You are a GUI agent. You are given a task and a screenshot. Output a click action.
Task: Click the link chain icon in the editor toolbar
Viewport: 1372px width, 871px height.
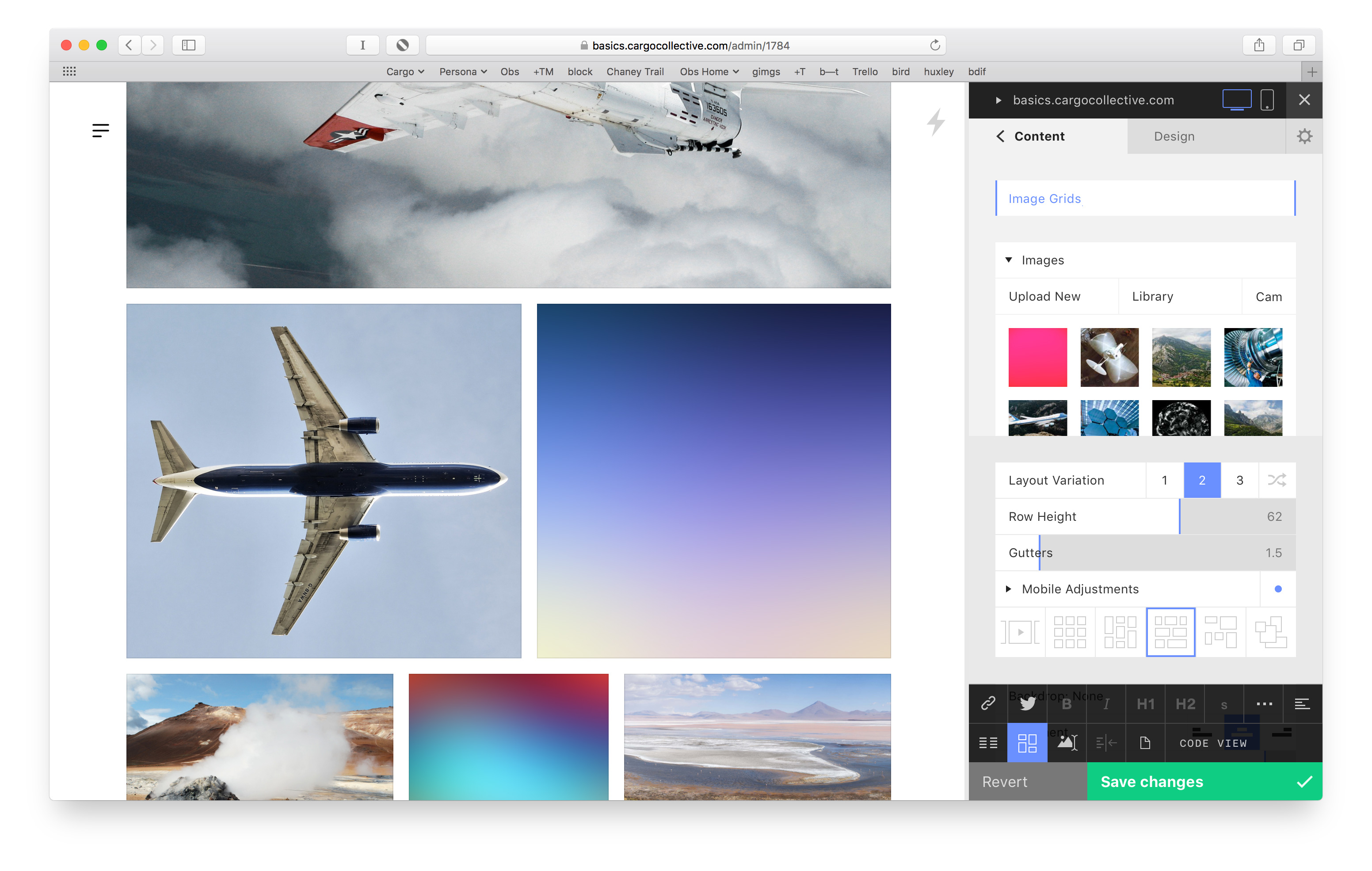pyautogui.click(x=987, y=703)
